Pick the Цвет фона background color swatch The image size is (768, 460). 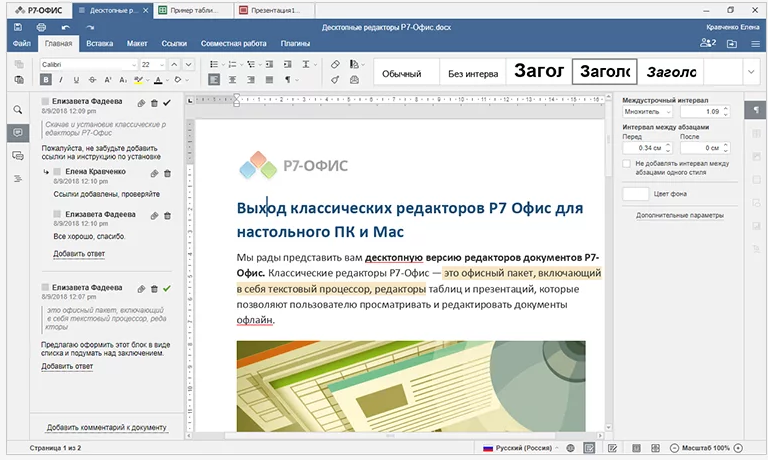pyautogui.click(x=636, y=193)
